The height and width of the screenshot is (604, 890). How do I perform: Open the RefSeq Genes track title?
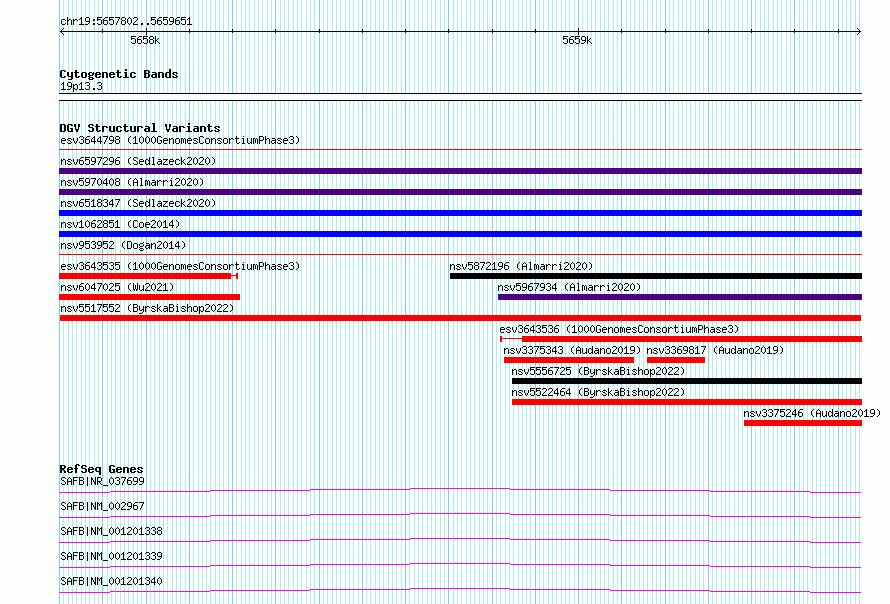click(x=102, y=469)
